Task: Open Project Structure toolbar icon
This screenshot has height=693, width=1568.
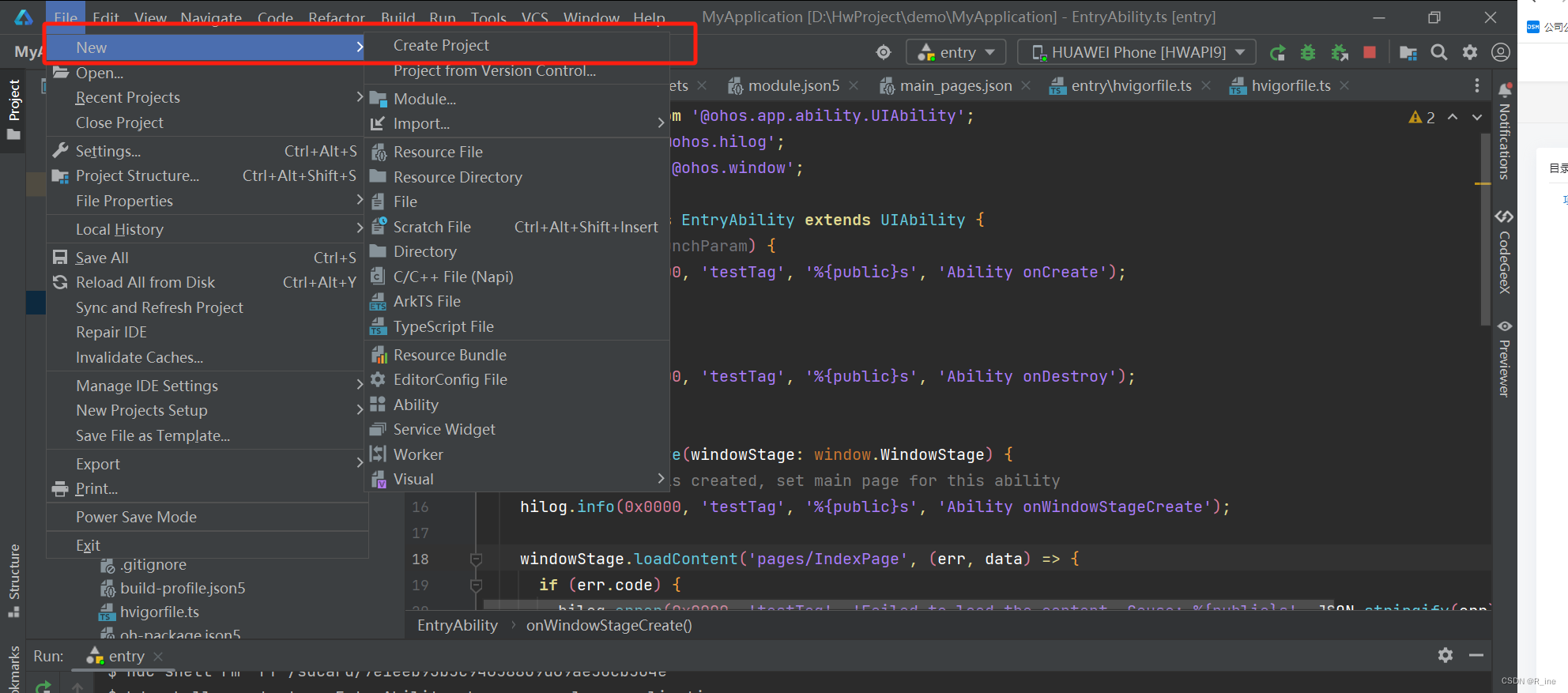Action: [1408, 53]
